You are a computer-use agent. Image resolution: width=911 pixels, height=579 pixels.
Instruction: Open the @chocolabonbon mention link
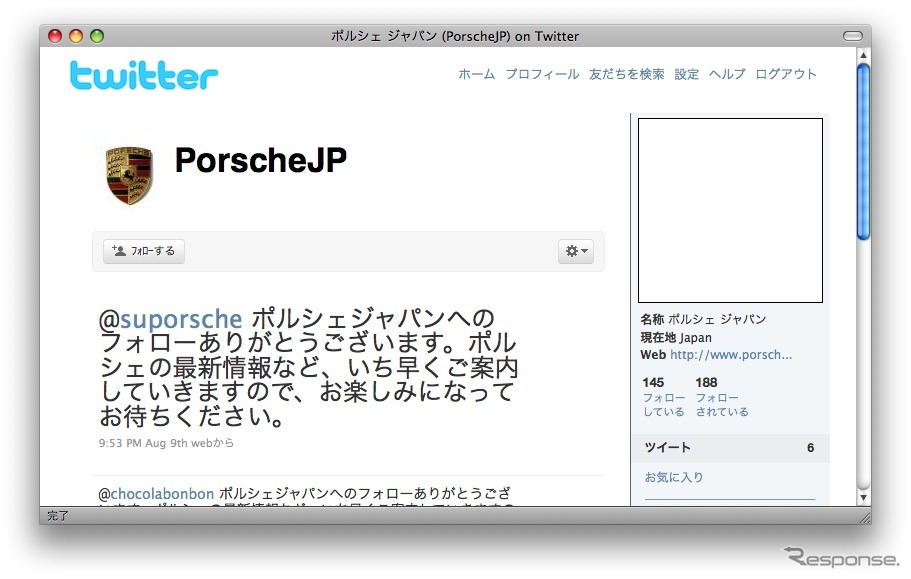click(156, 494)
